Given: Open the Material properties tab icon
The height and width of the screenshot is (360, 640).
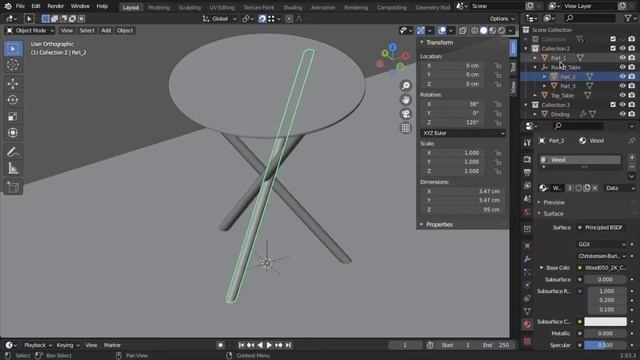Looking at the screenshot, I should pos(527,324).
